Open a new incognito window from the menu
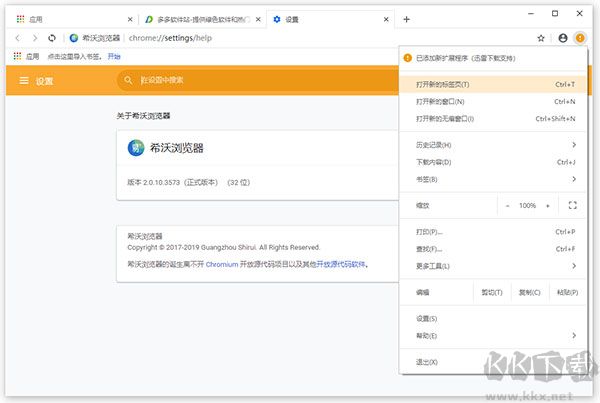Image resolution: width=600 pixels, height=403 pixels. click(x=492, y=119)
